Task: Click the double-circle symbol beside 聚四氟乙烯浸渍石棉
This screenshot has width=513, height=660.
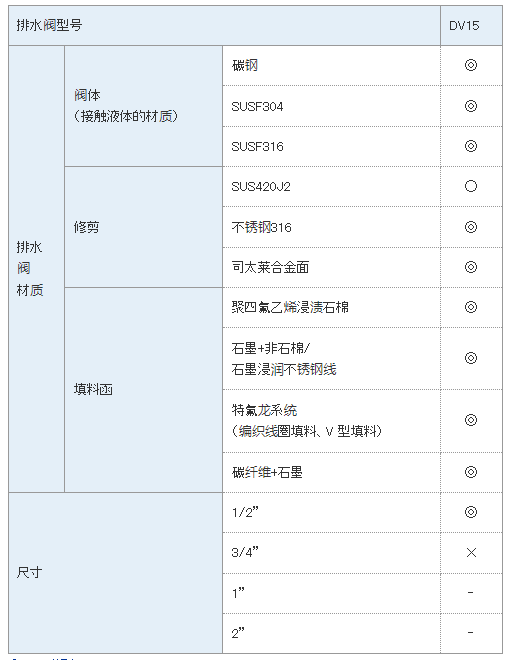Action: (471, 307)
